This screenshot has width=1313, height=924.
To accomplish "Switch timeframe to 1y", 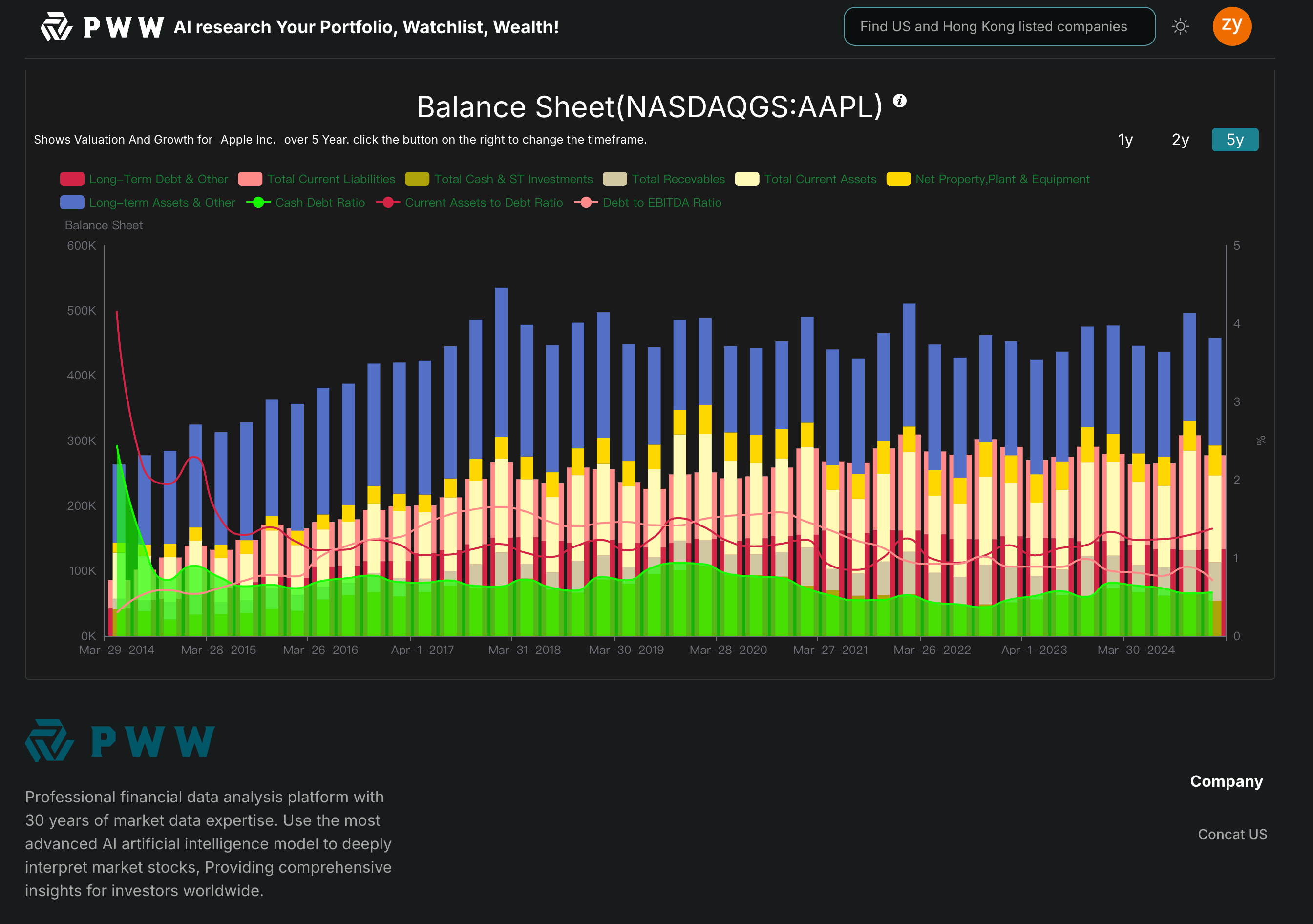I will 1125,140.
